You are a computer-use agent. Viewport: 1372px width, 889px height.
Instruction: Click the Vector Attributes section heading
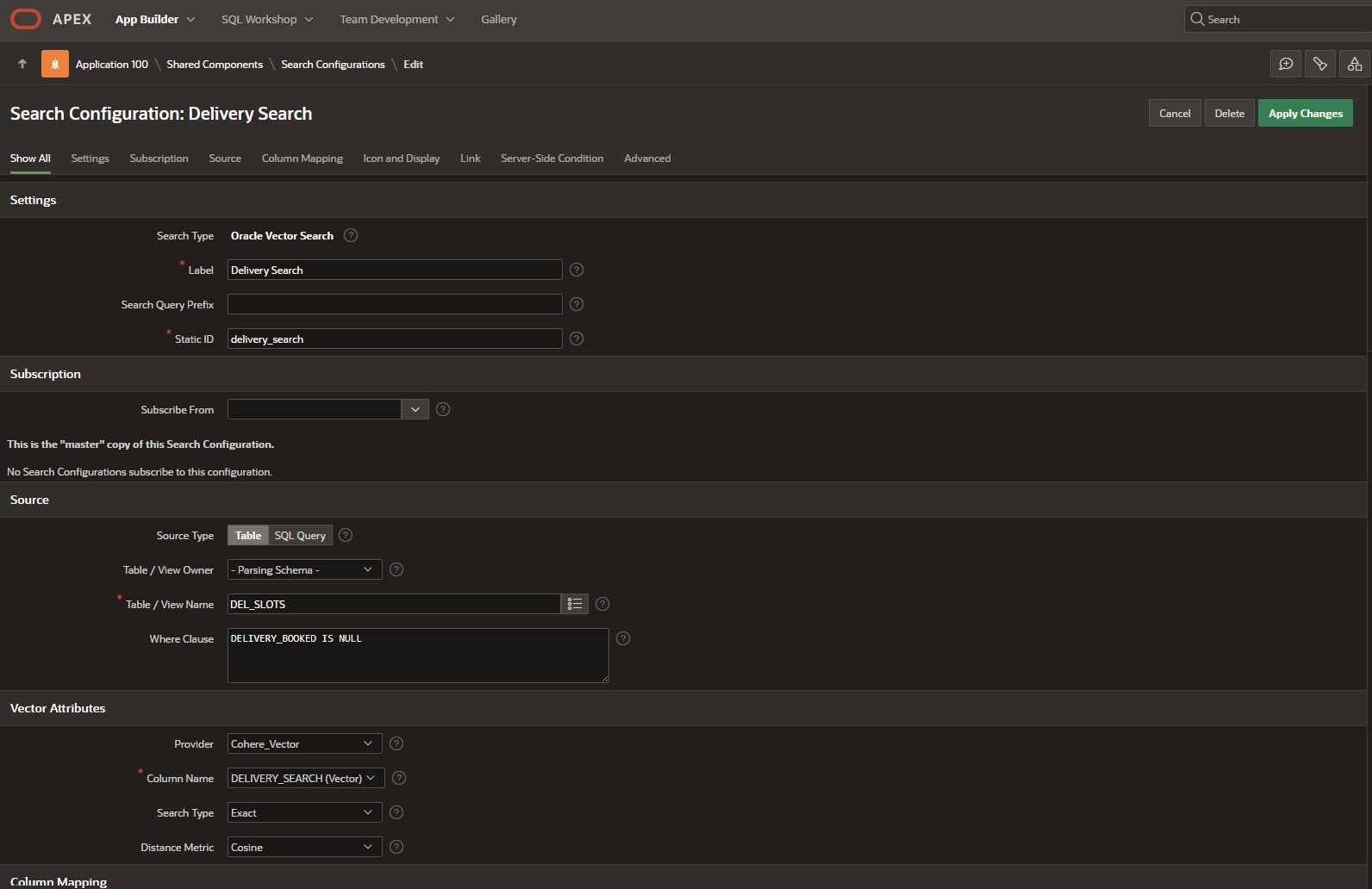click(x=58, y=708)
